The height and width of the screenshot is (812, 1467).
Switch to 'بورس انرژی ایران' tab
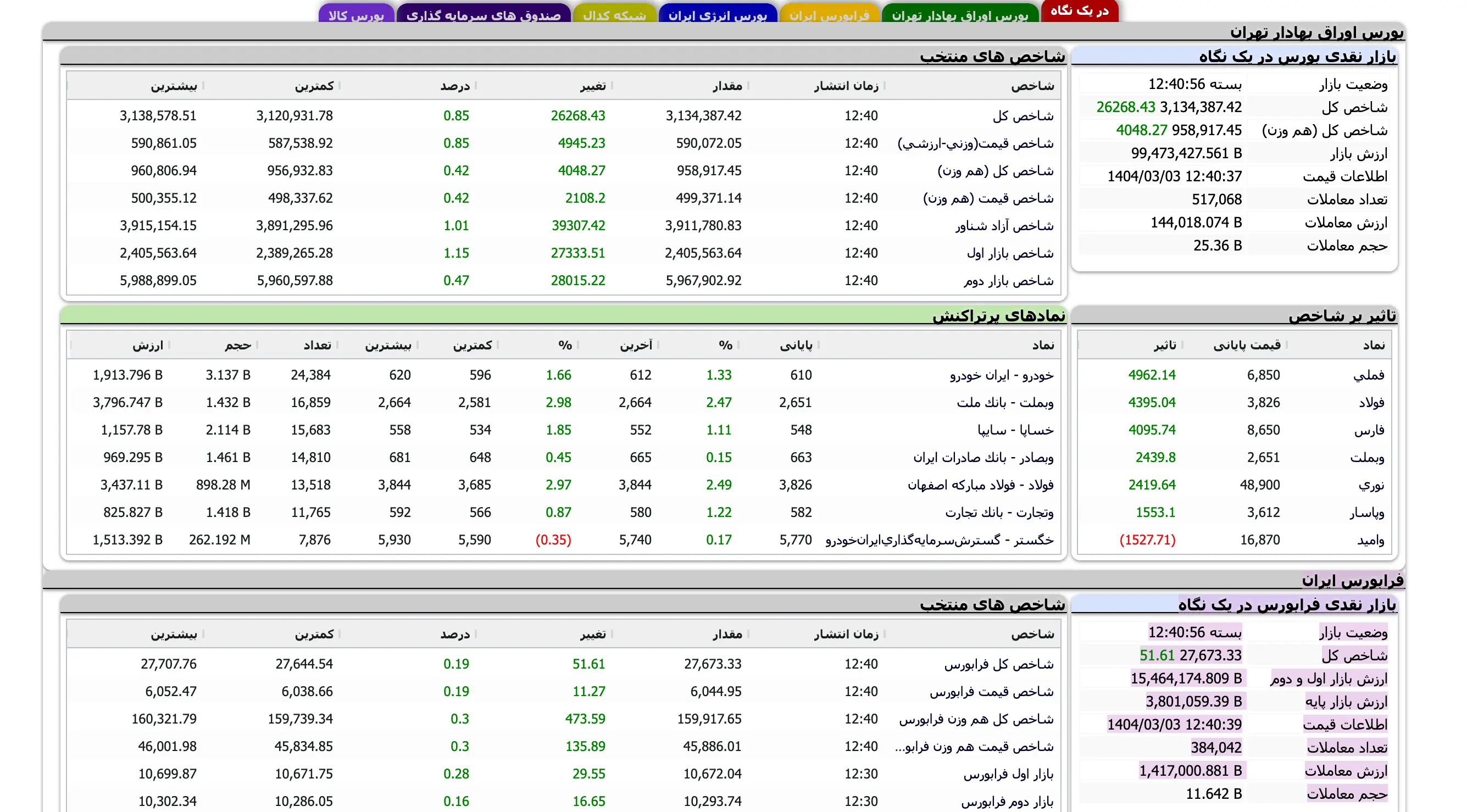pyautogui.click(x=718, y=14)
